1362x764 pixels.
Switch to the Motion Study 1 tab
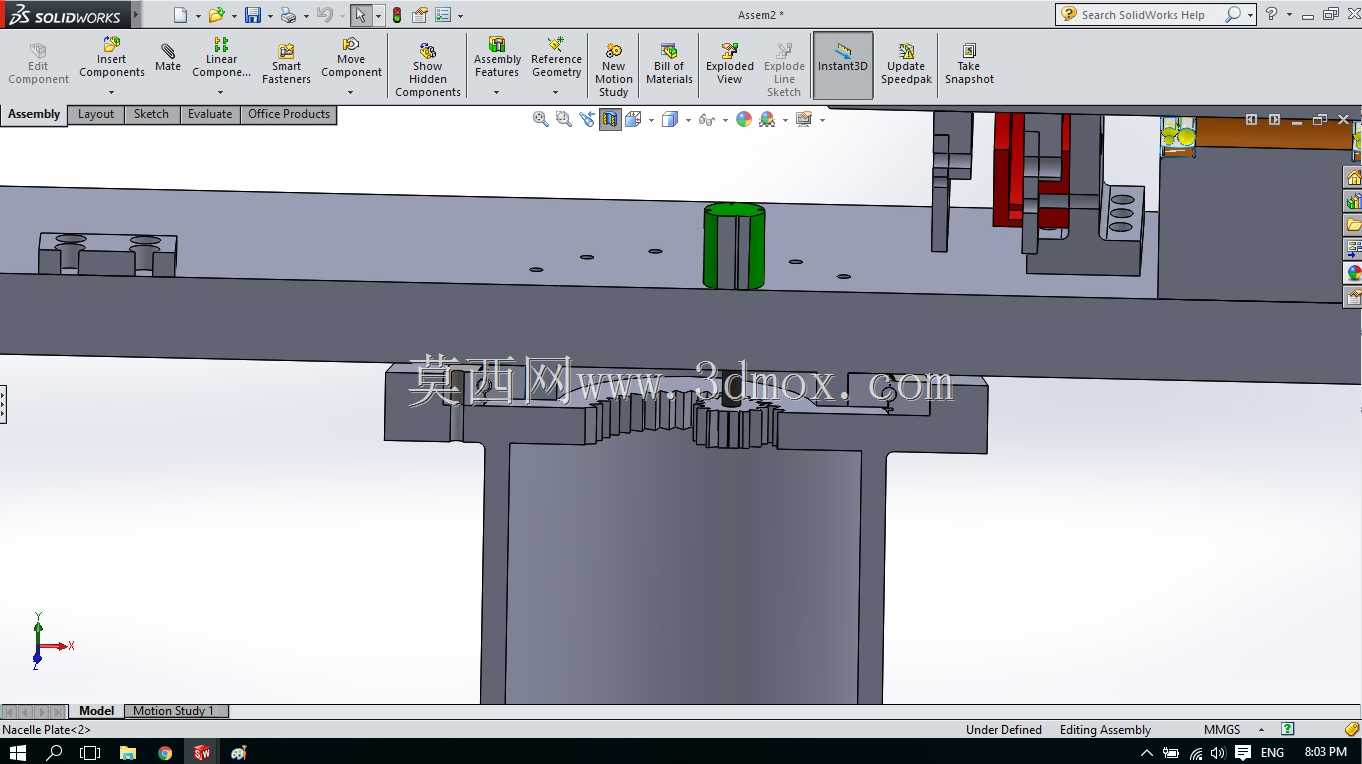click(174, 711)
